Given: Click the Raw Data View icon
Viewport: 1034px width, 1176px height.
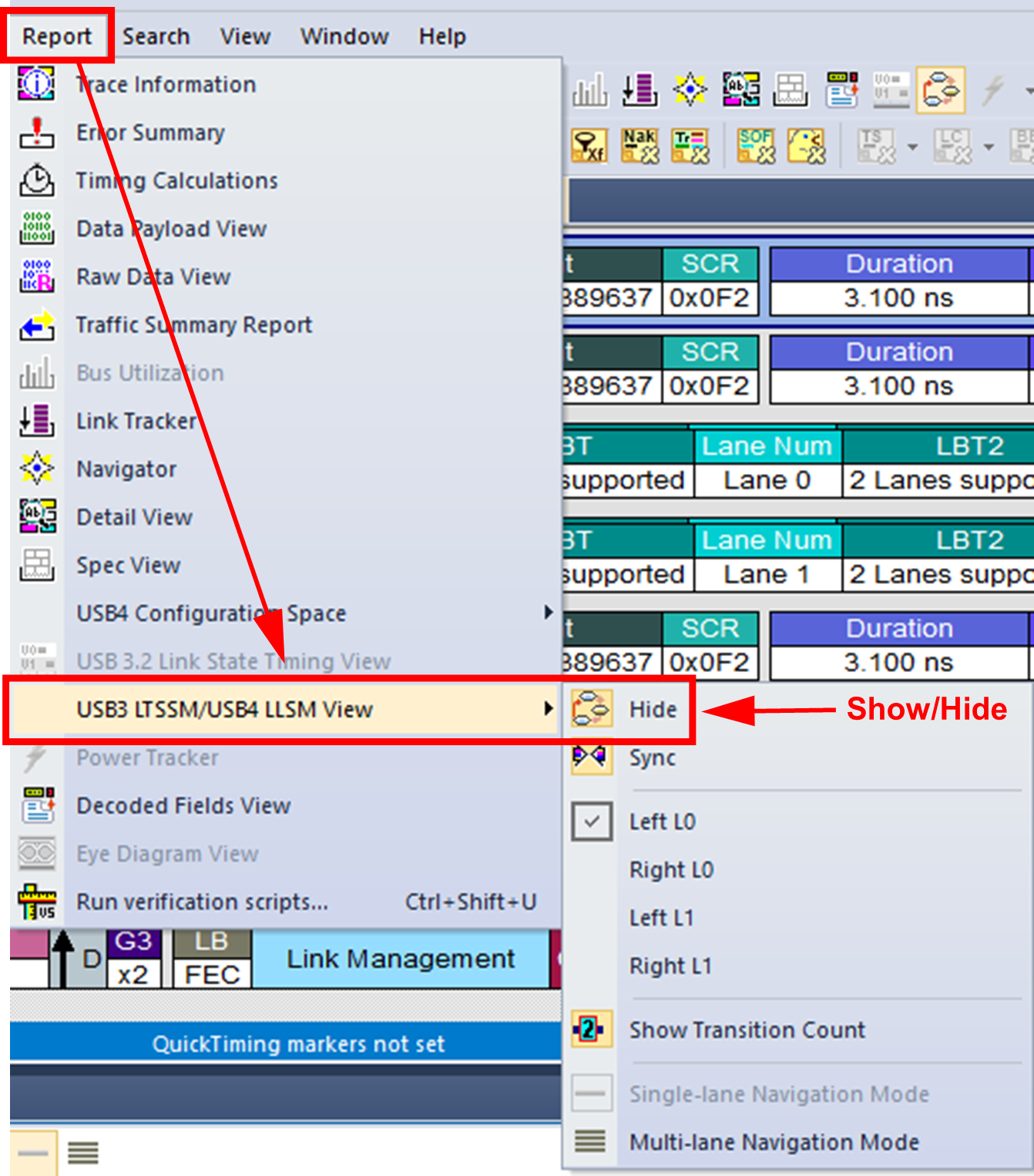Looking at the screenshot, I should [36, 277].
